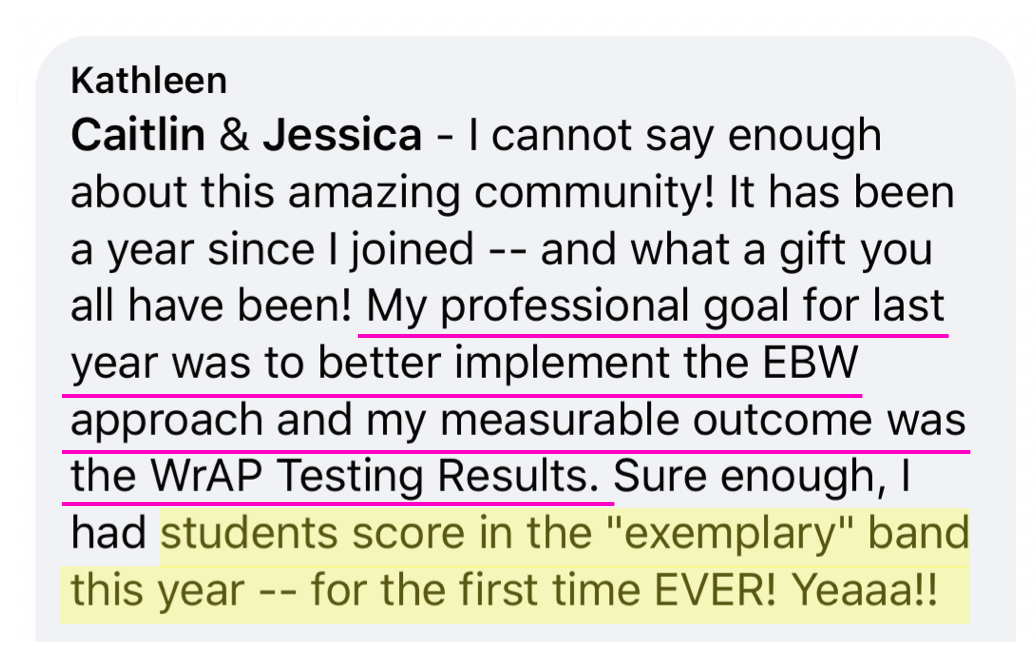Open commenter Kathleen's profile name
This screenshot has width=1036, height=668.
[149, 81]
